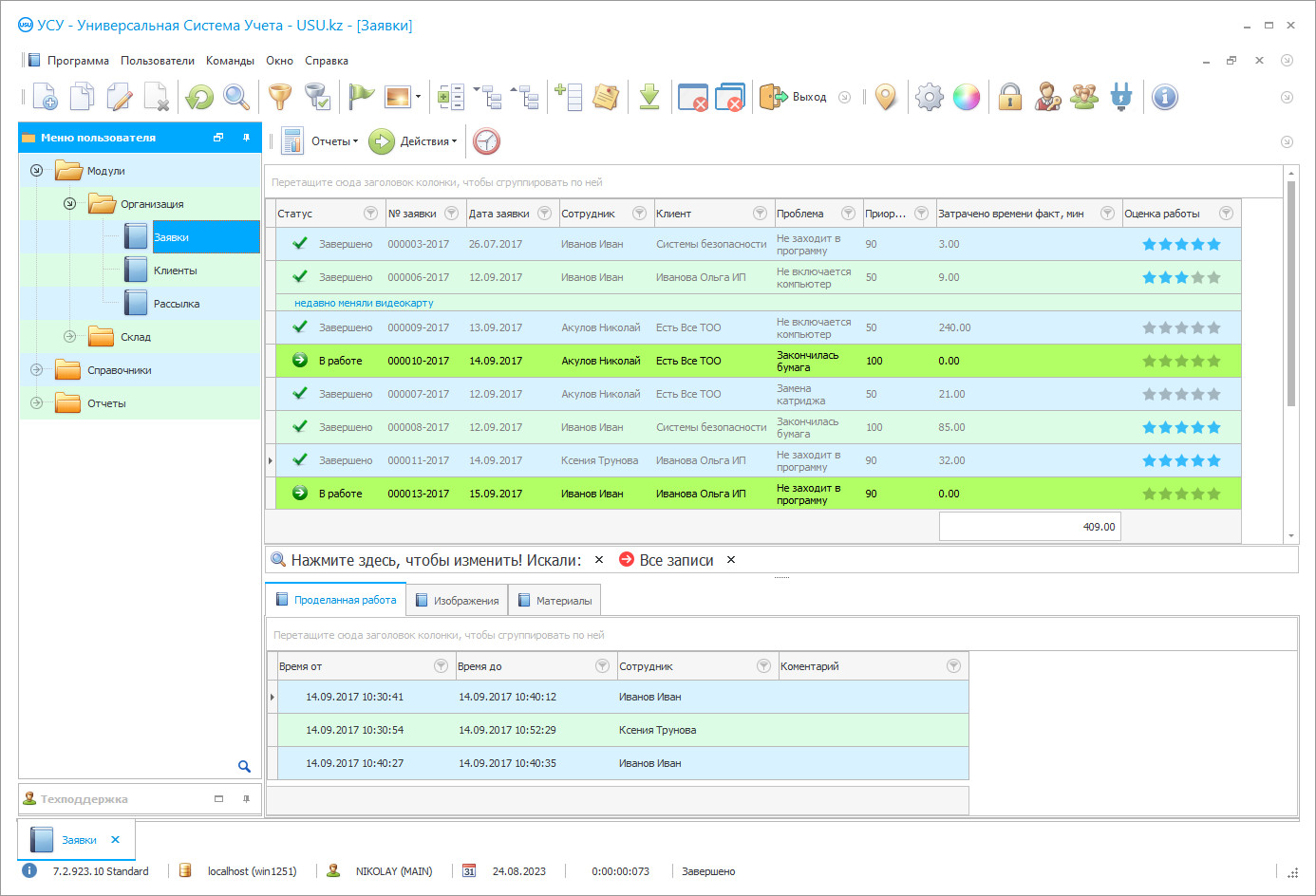
Task: Click the edit record pencil icon
Action: point(120,97)
